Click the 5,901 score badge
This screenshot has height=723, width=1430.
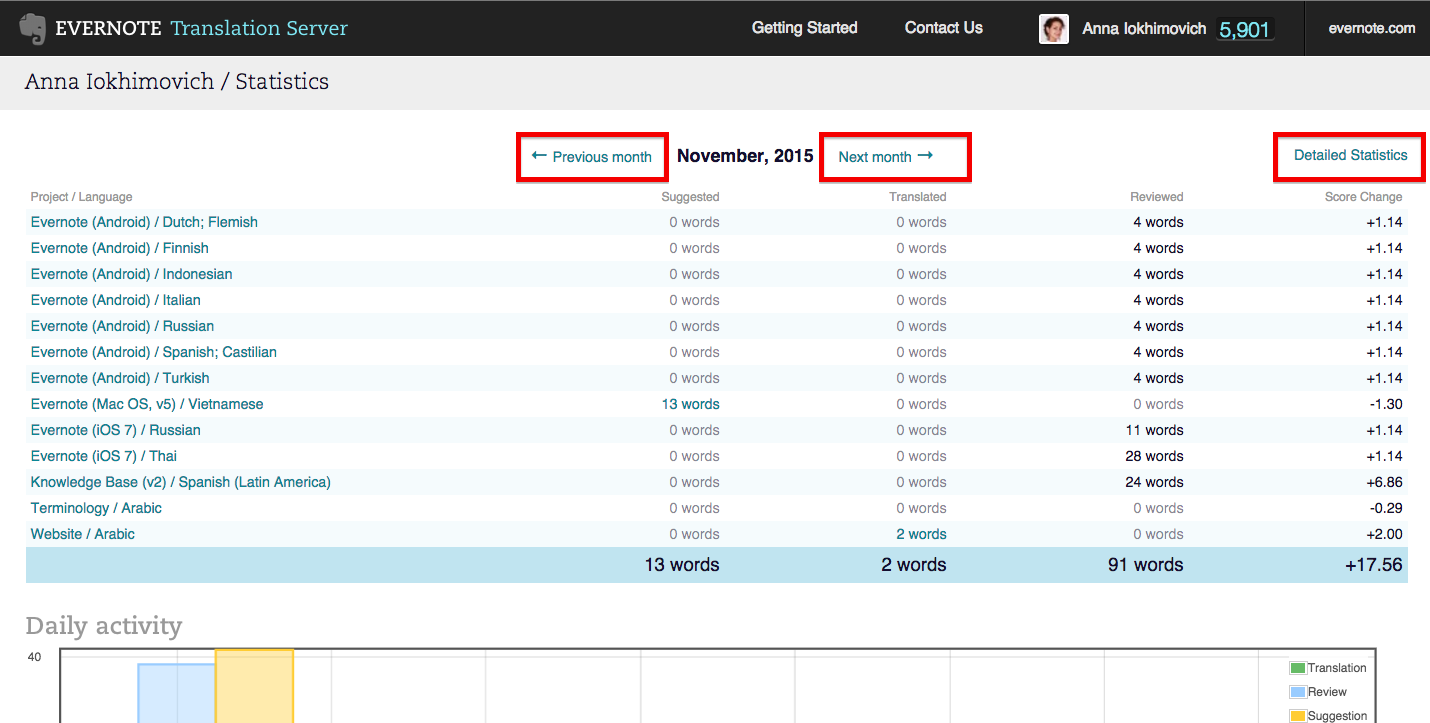pyautogui.click(x=1244, y=30)
